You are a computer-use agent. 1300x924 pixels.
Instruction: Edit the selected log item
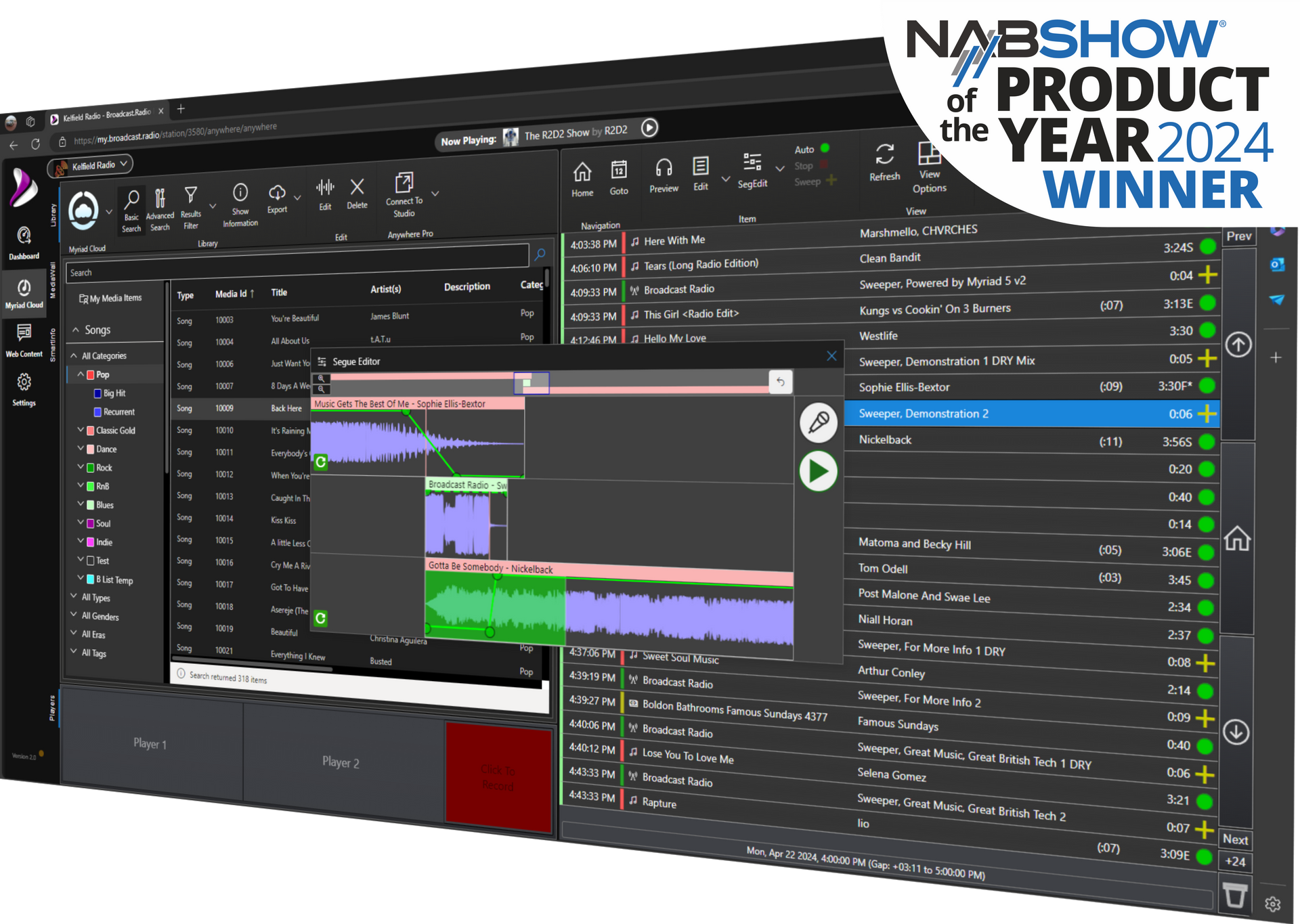[x=701, y=173]
